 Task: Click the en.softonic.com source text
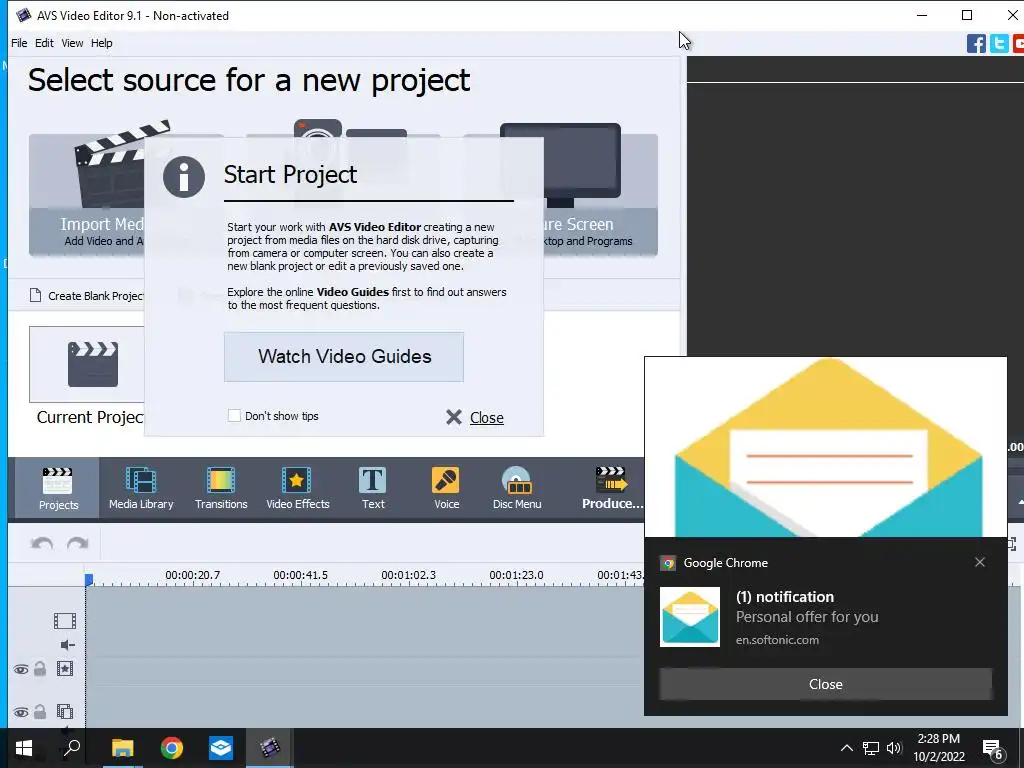(x=777, y=640)
